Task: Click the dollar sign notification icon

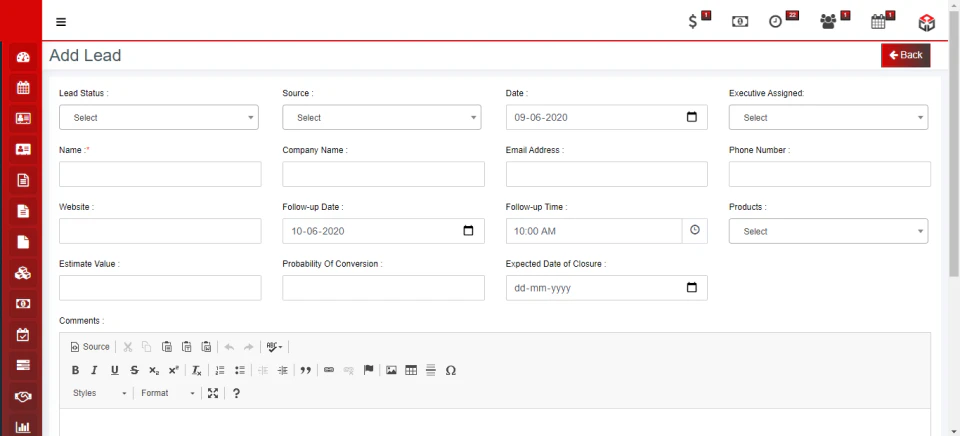Action: click(x=693, y=22)
